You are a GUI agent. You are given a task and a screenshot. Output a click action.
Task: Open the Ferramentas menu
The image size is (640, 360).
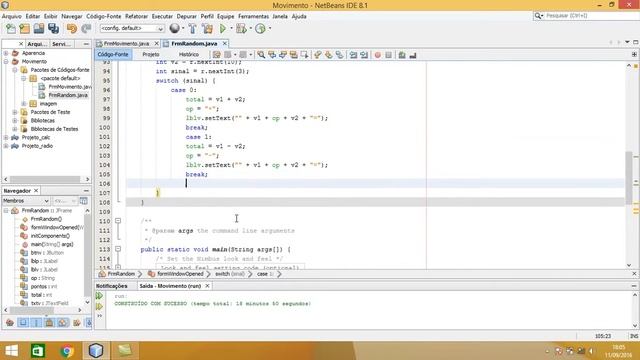[253, 16]
